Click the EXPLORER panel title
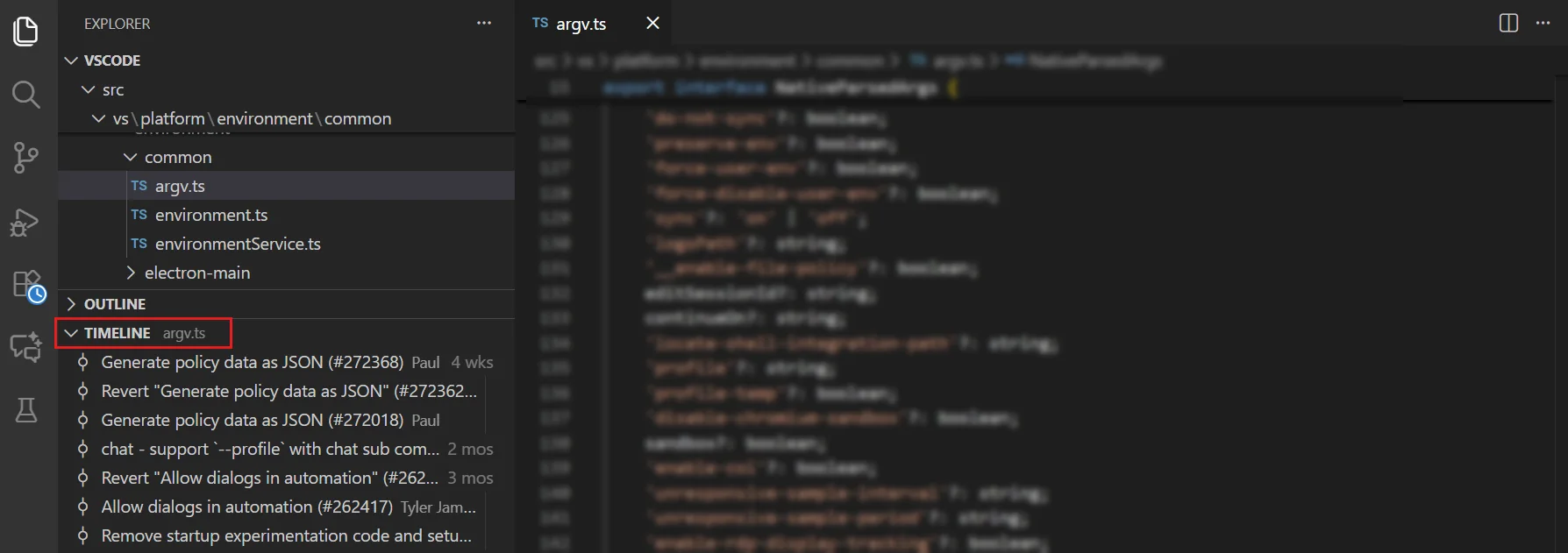The image size is (1568, 553). tap(118, 24)
